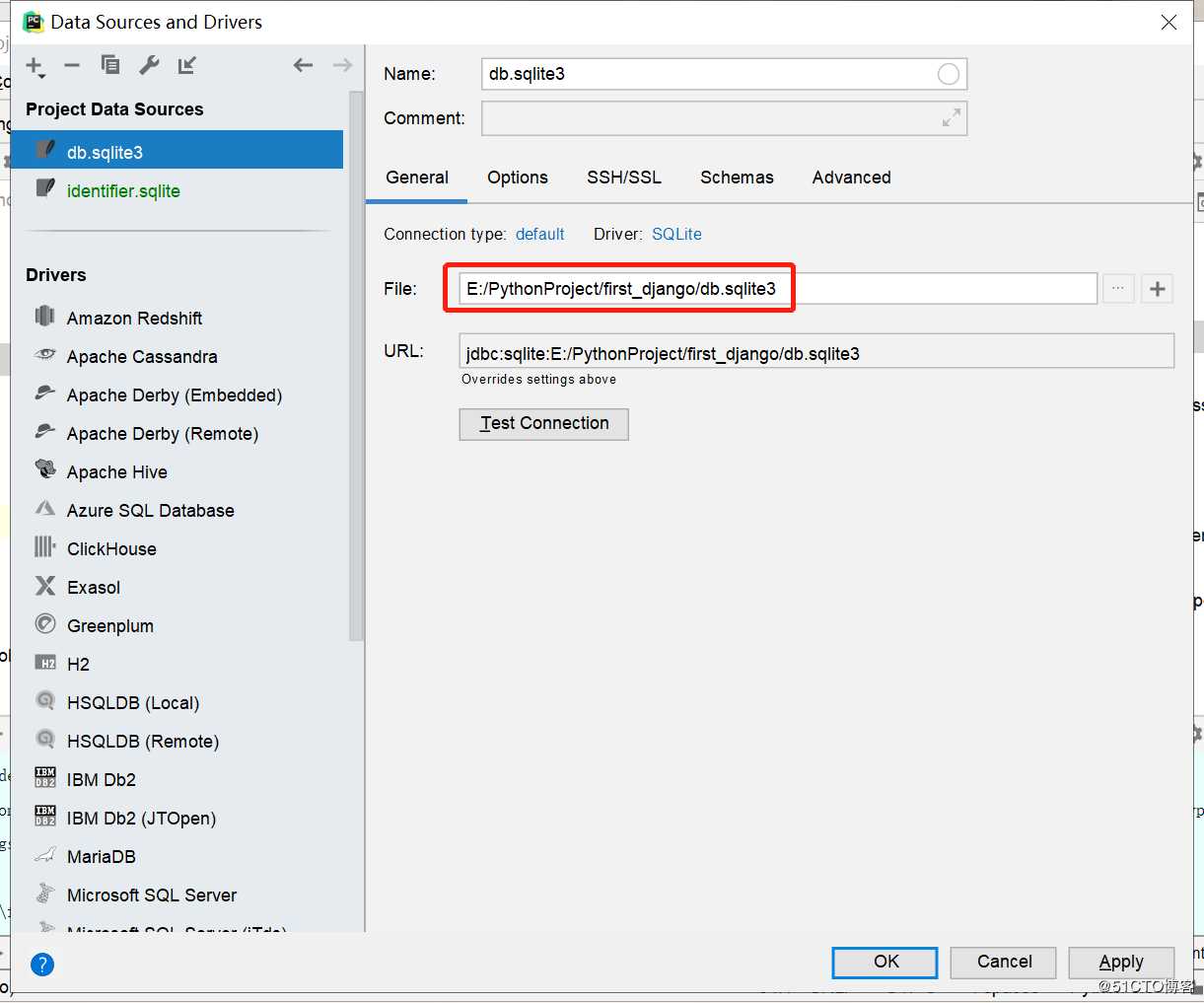The width and height of the screenshot is (1204, 1003).
Task: Choose the IBM Db2 (JTOpen) driver
Action: (x=141, y=818)
